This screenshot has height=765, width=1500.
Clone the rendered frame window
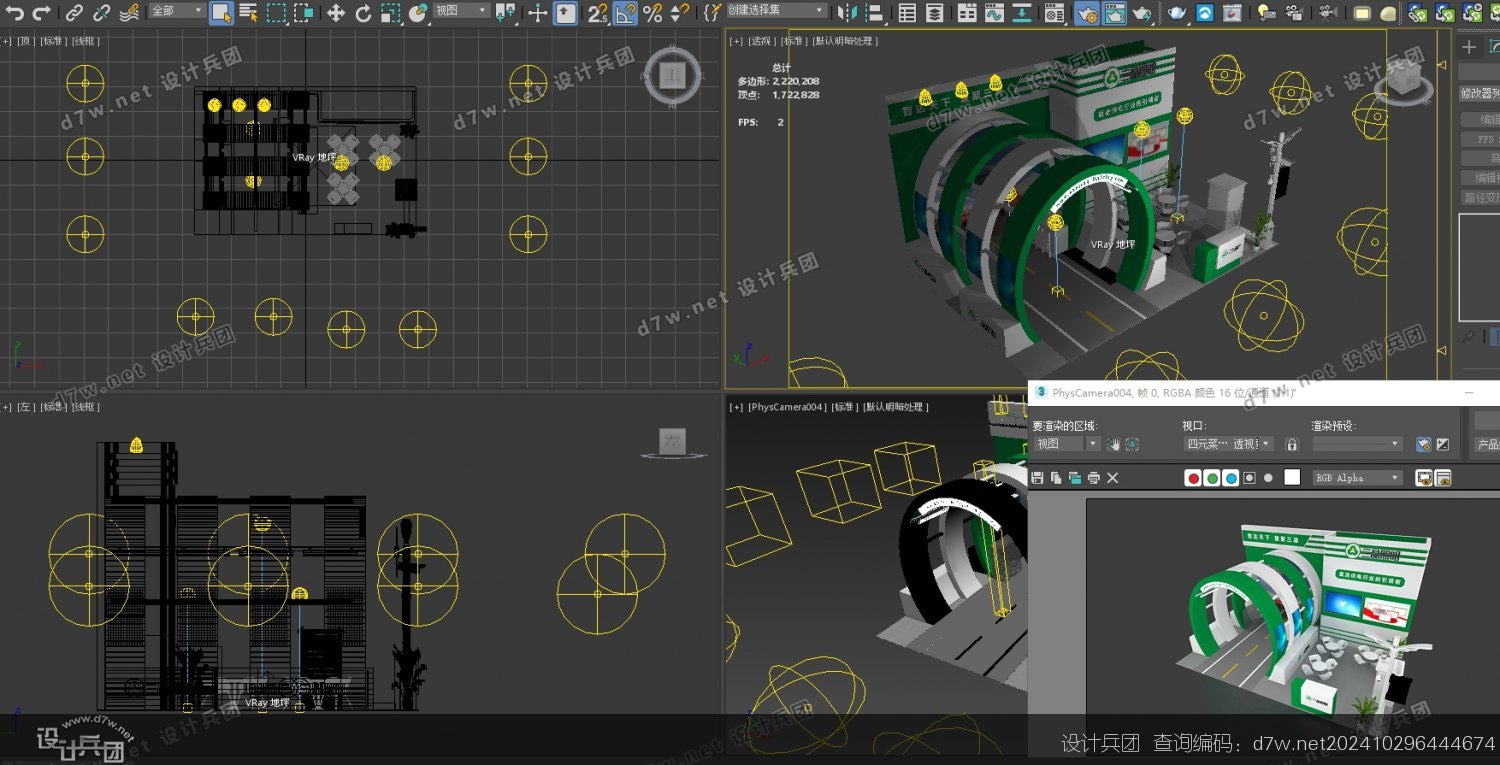coord(1075,478)
